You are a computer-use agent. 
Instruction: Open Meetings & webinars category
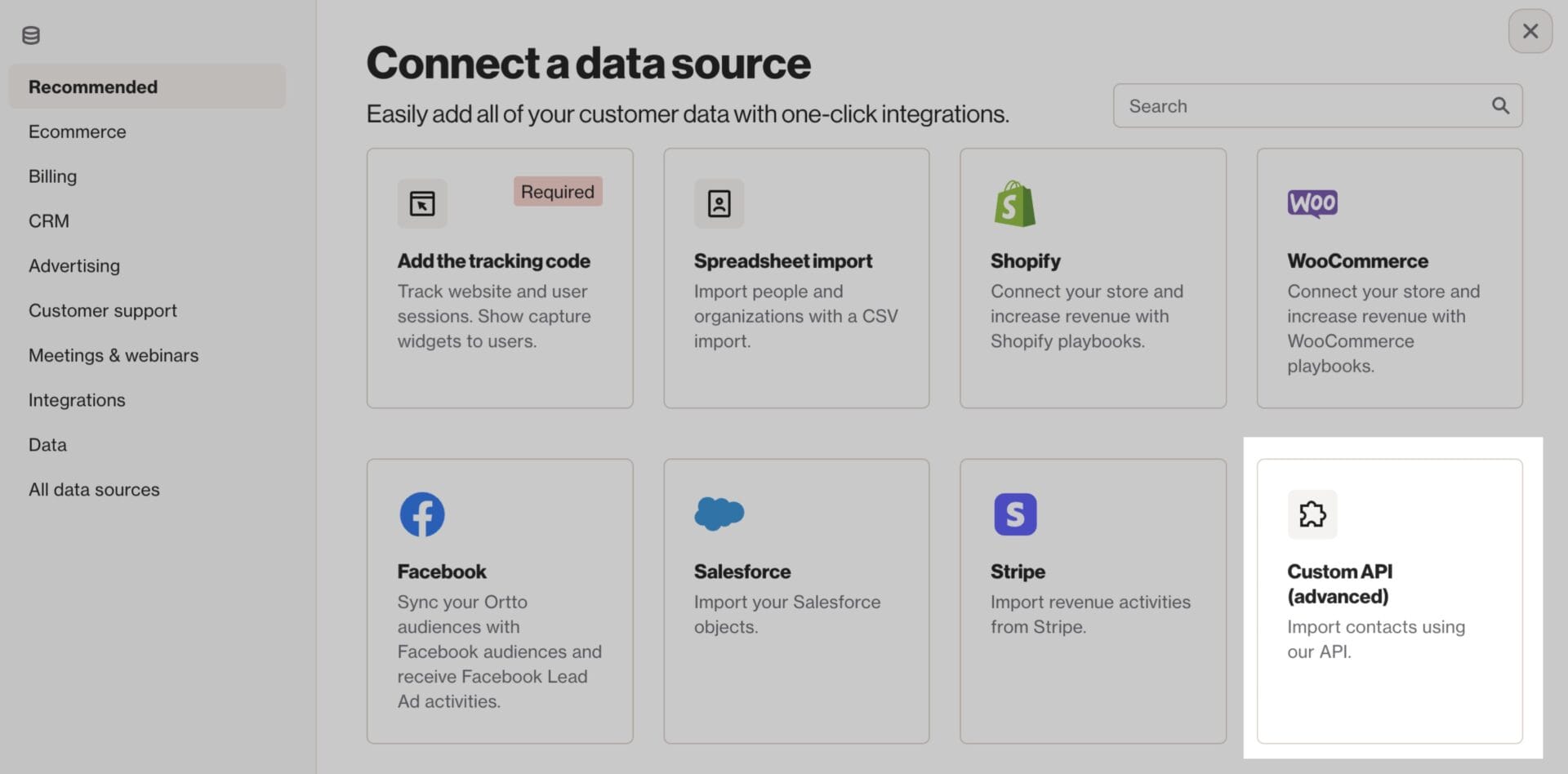[x=114, y=355]
